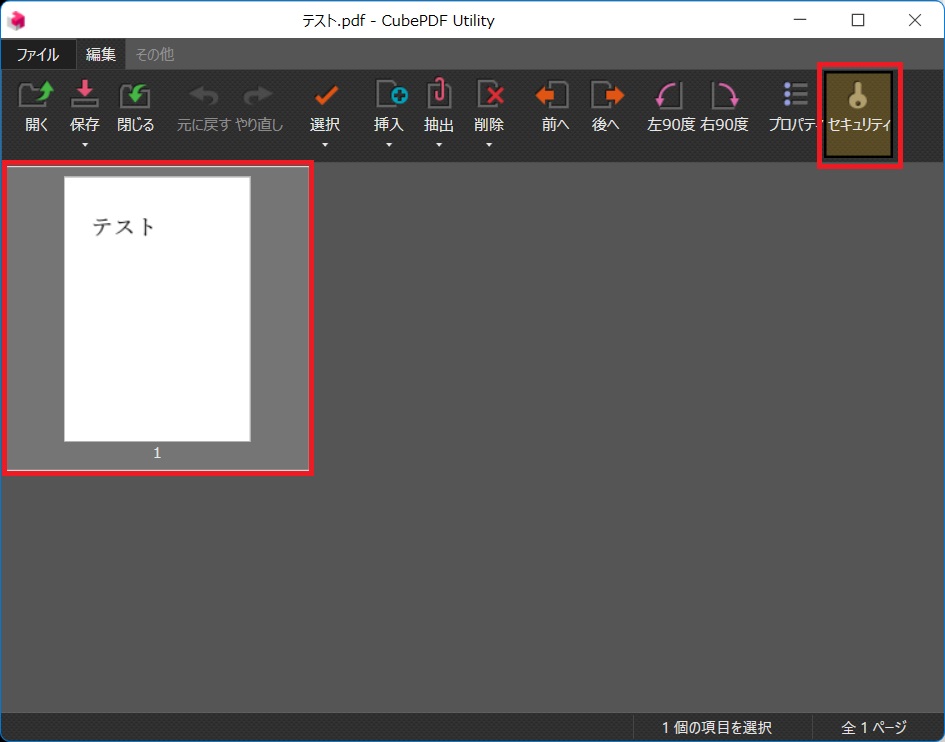Click status text 1 個の項目を選択
Viewport: 945px width, 742px height.
click(717, 728)
